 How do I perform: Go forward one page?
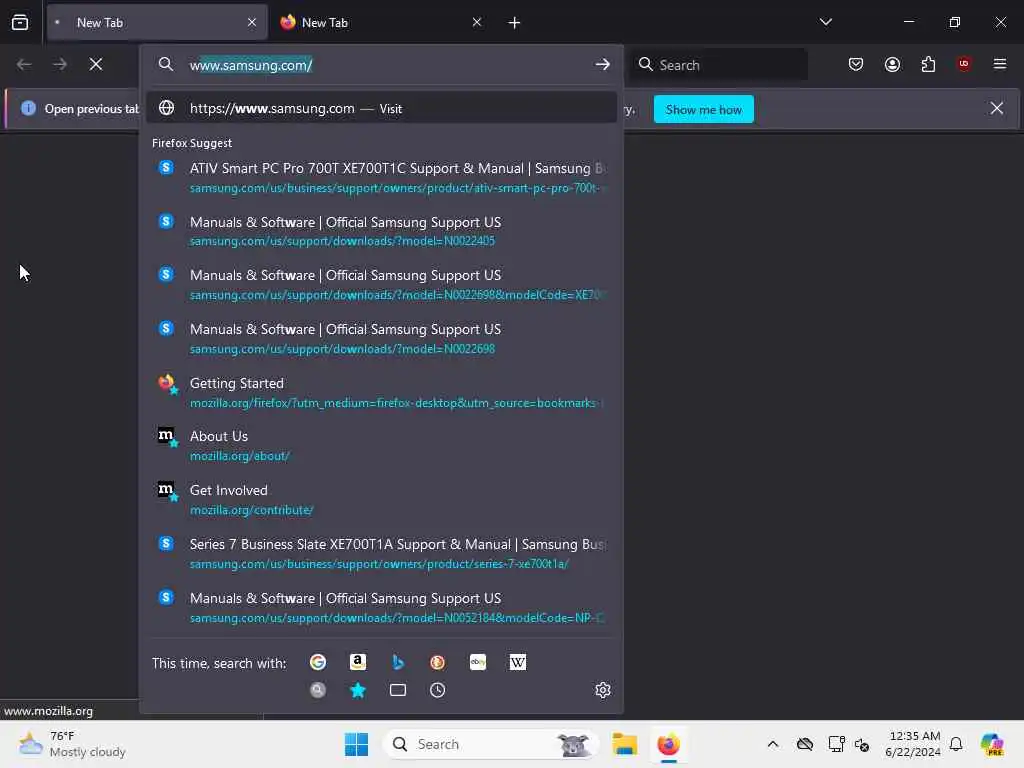click(x=60, y=64)
